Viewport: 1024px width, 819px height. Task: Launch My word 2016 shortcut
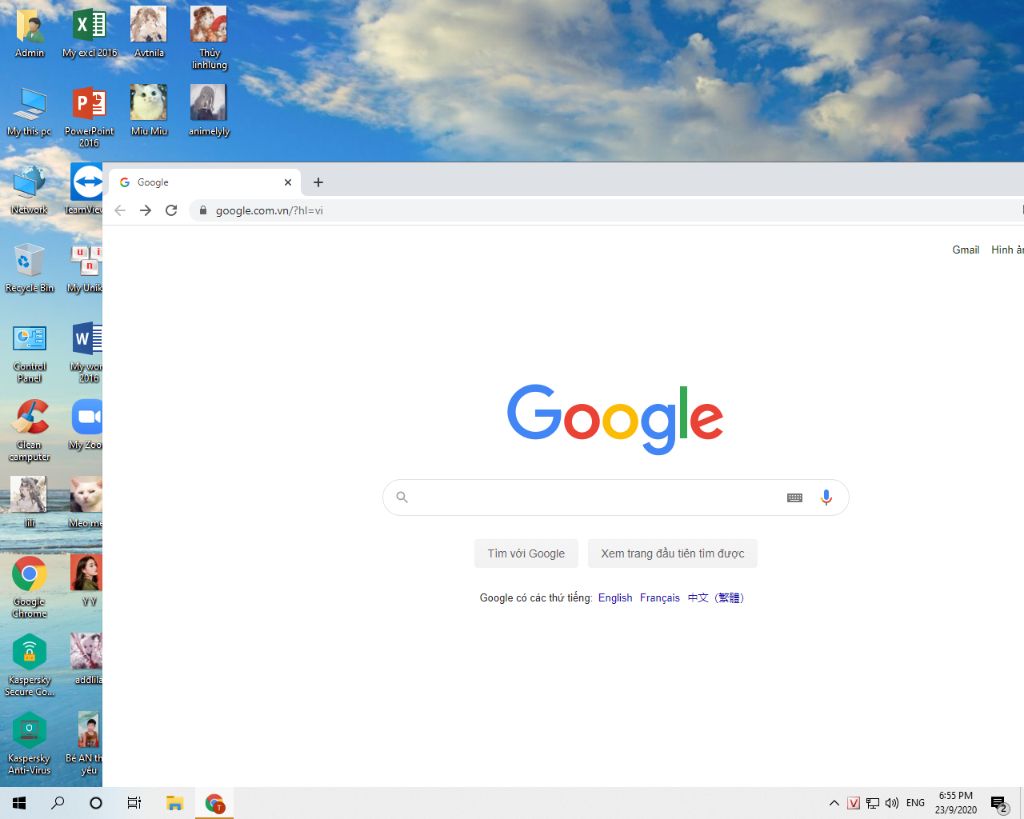(86, 353)
